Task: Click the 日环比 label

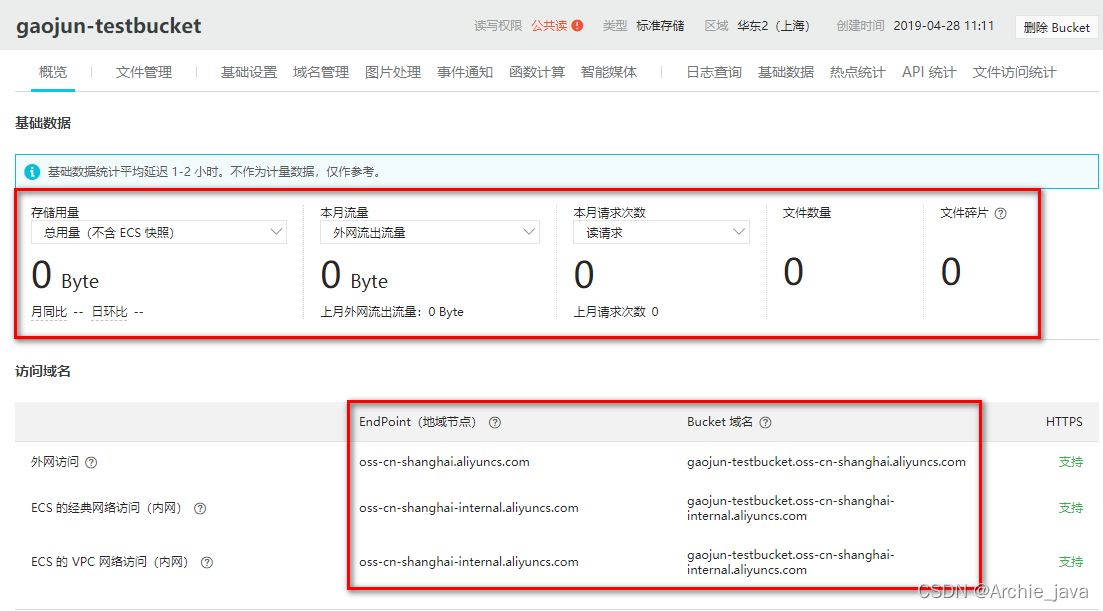Action: 110,312
